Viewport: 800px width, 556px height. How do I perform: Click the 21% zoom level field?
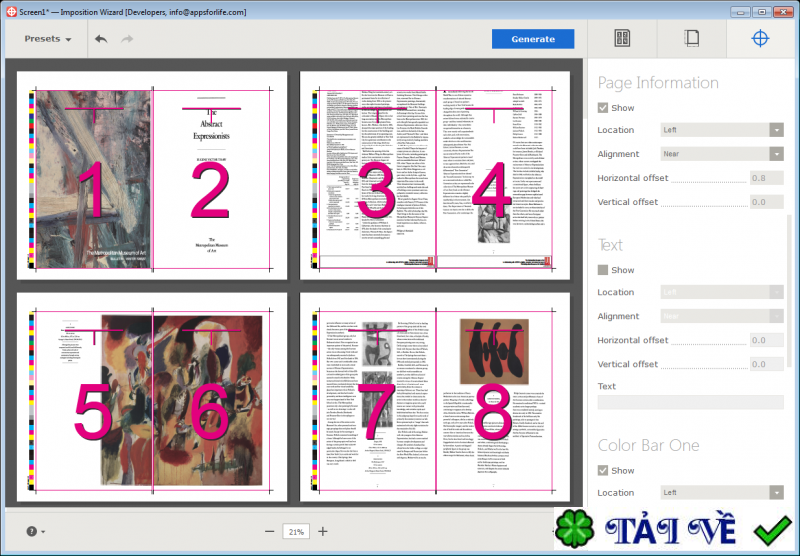(x=296, y=532)
